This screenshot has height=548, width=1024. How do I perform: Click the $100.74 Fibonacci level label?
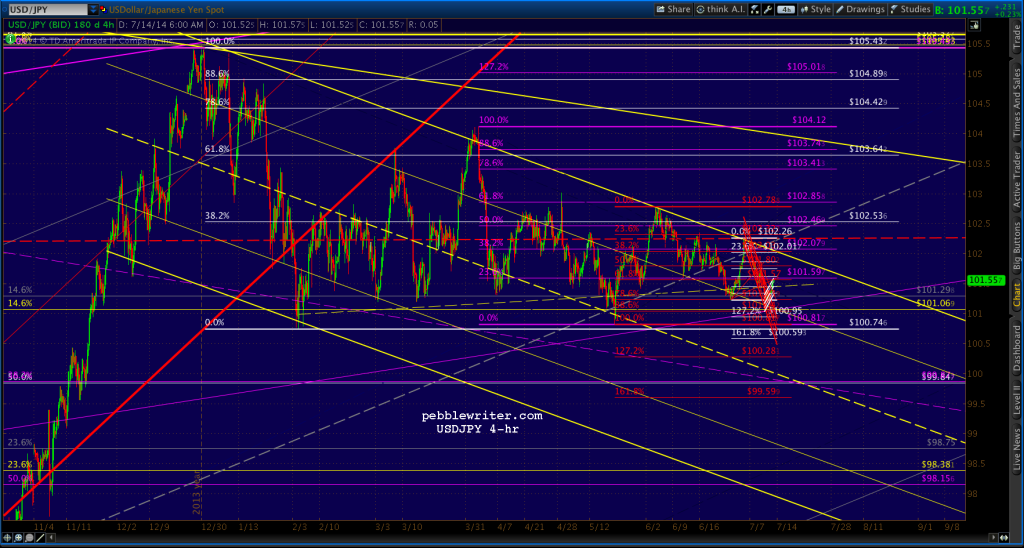[869, 323]
